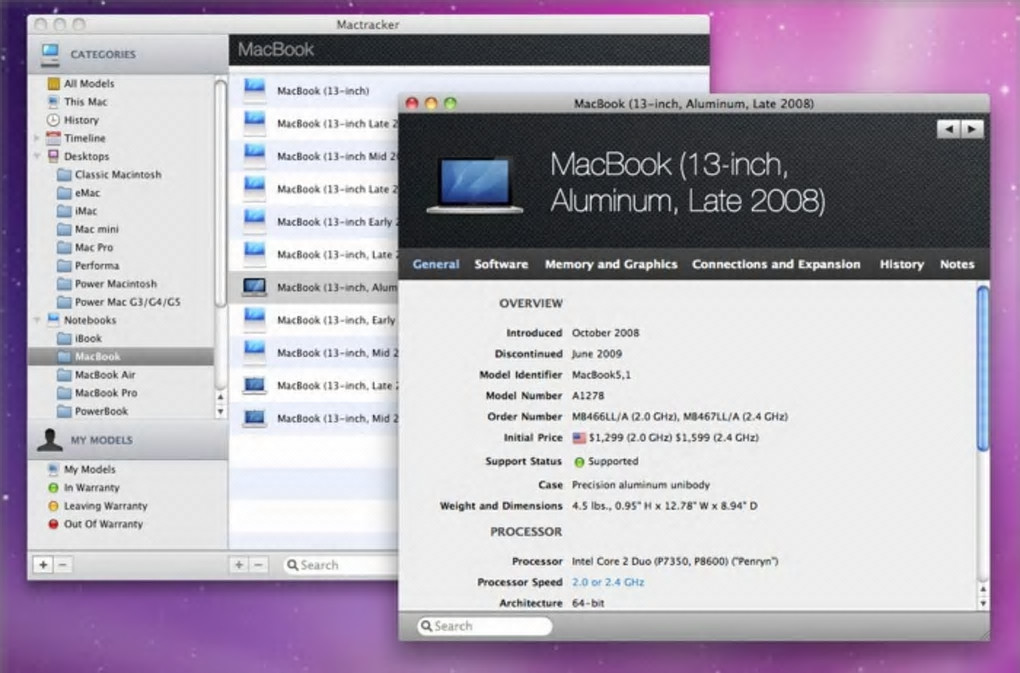
Task: Go to previous model with left arrow
Action: click(x=948, y=129)
